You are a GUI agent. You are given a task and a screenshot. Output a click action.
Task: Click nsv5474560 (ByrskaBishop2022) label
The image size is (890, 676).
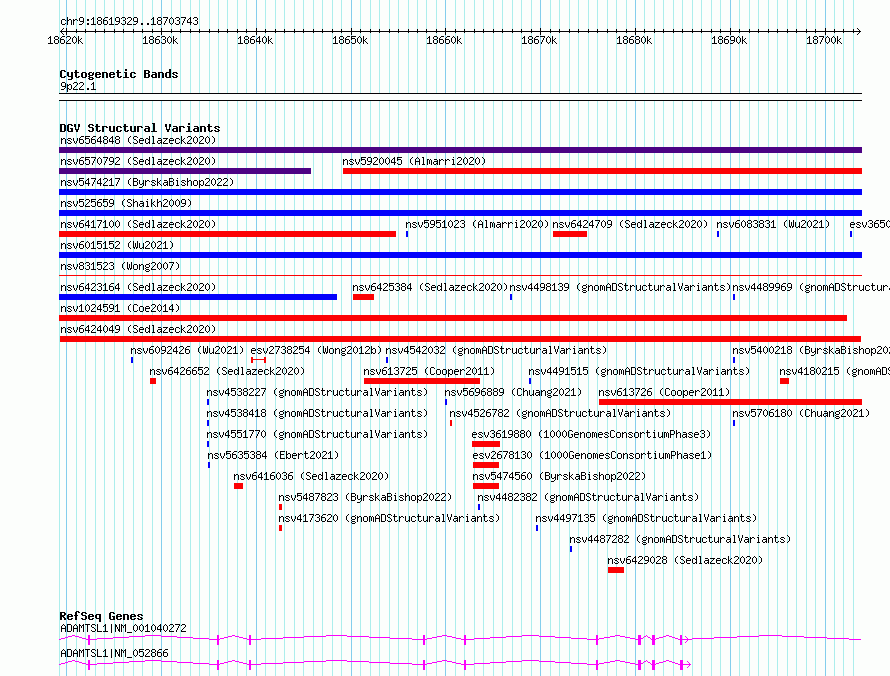pyautogui.click(x=559, y=476)
